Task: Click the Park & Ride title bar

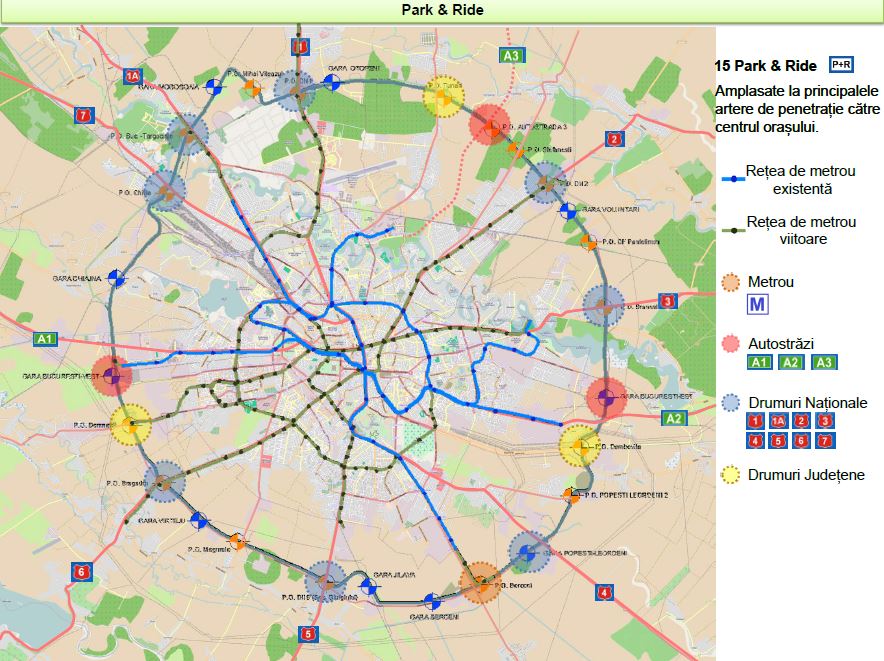Action: [x=442, y=10]
